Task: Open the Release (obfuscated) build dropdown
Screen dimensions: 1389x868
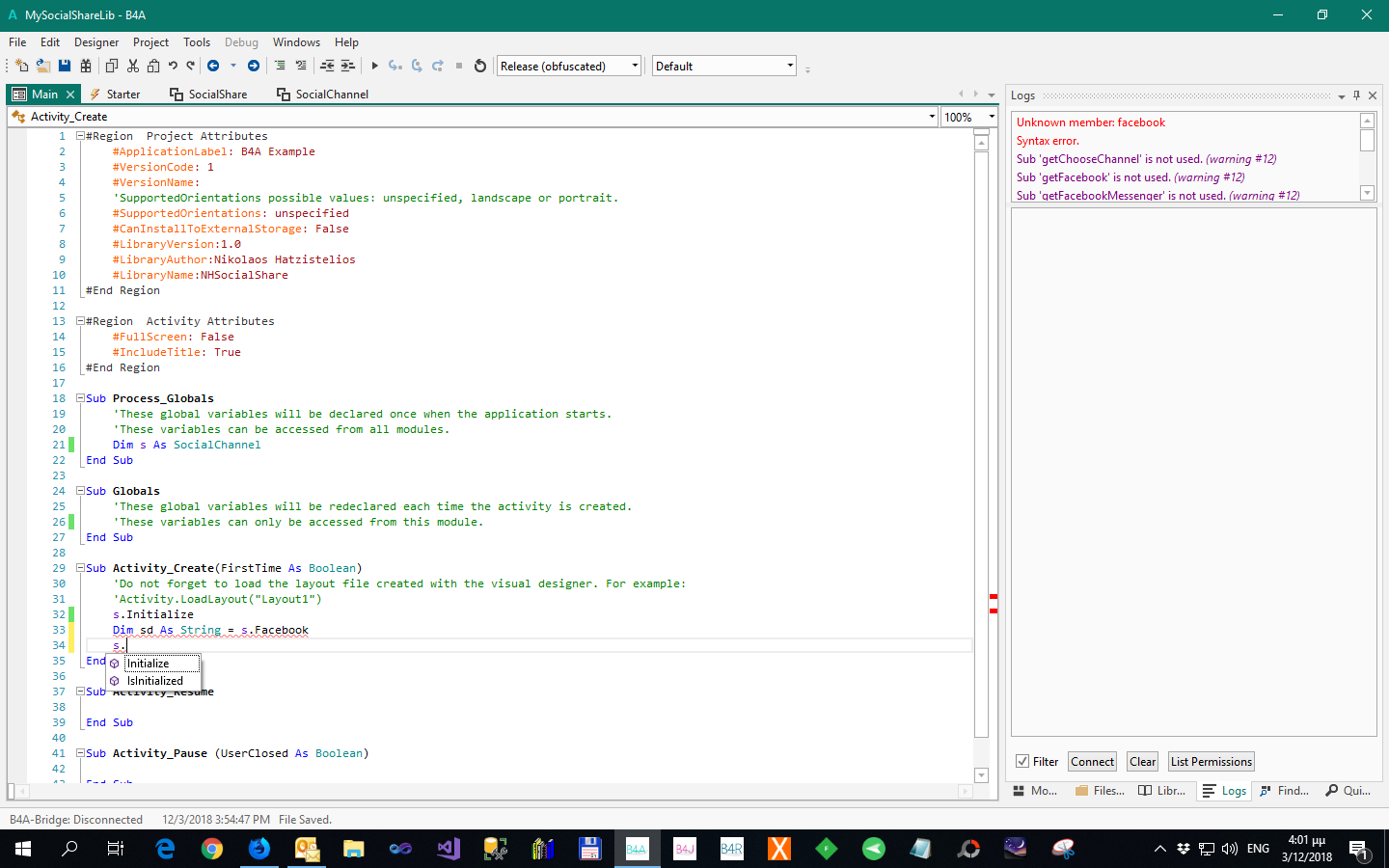Action: (x=635, y=66)
